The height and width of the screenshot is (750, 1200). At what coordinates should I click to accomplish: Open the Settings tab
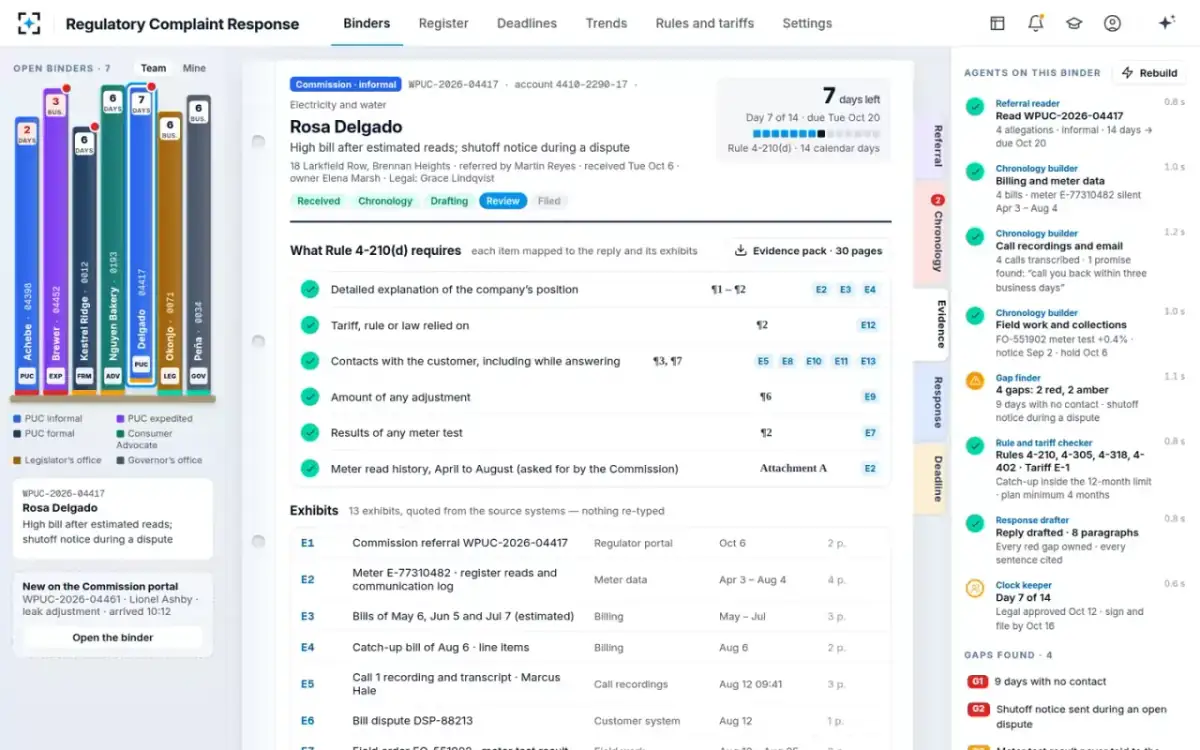point(807,23)
